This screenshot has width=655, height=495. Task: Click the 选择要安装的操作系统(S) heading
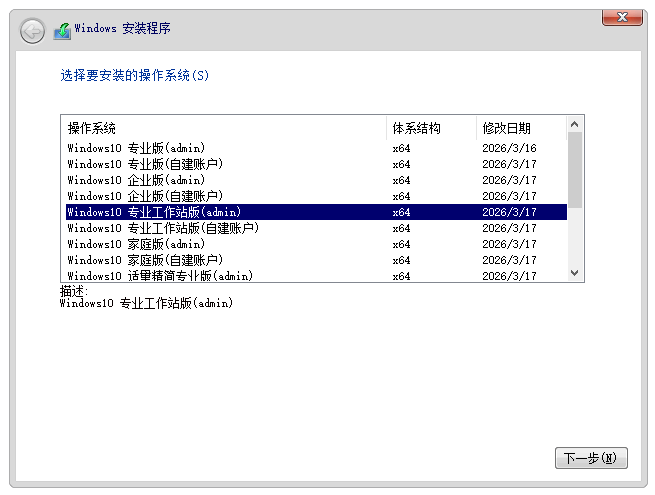tap(135, 76)
